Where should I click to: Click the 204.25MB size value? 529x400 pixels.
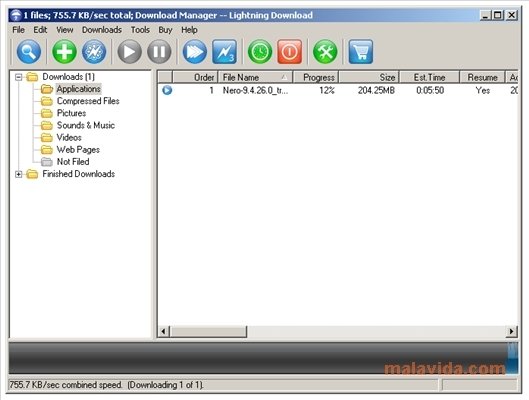(376, 90)
